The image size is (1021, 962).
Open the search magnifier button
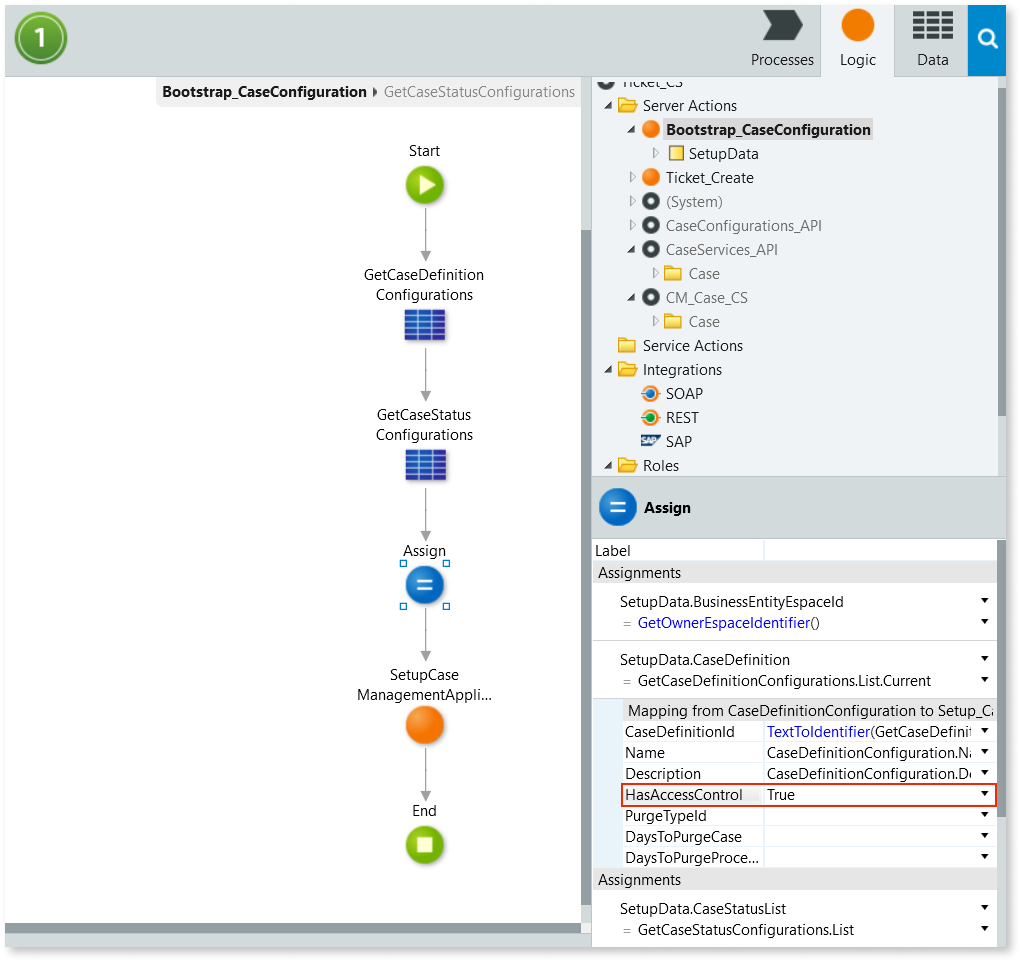point(987,40)
